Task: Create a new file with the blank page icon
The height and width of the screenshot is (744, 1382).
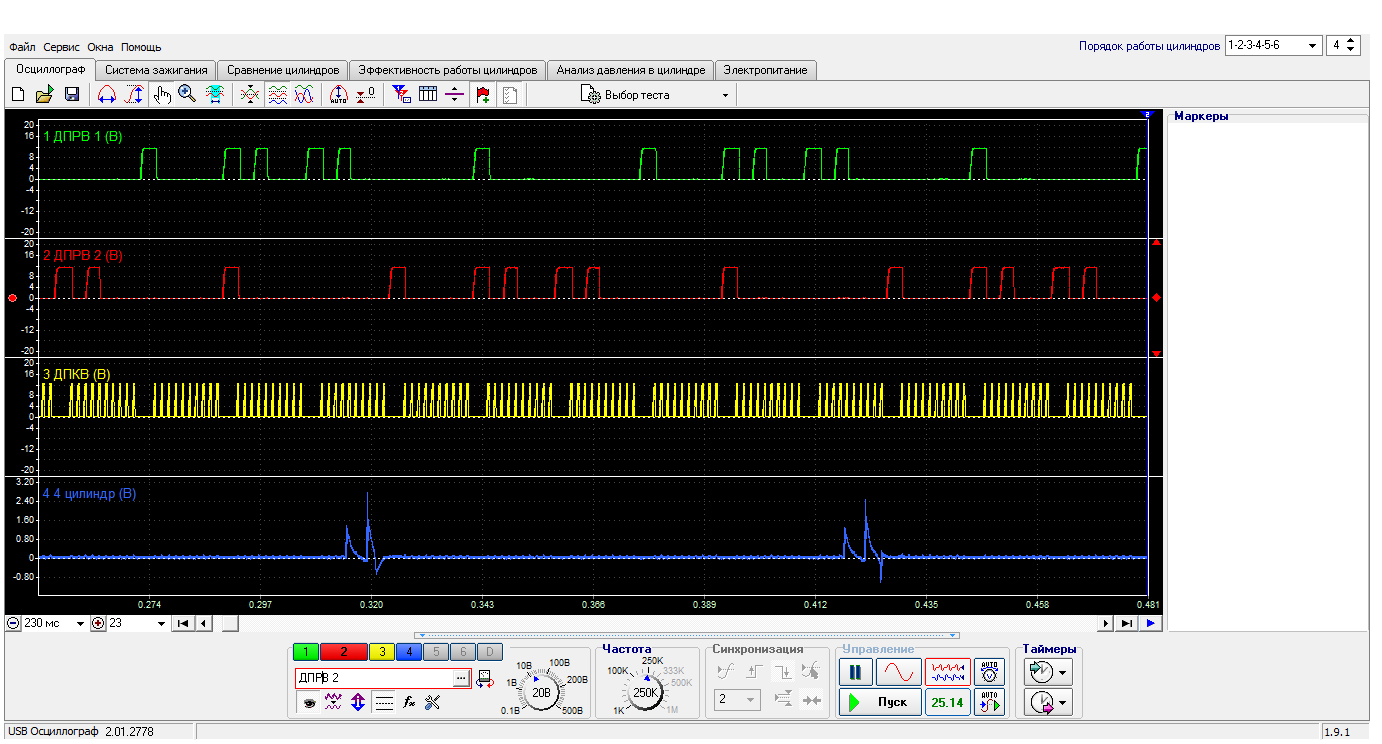Action: [17, 94]
